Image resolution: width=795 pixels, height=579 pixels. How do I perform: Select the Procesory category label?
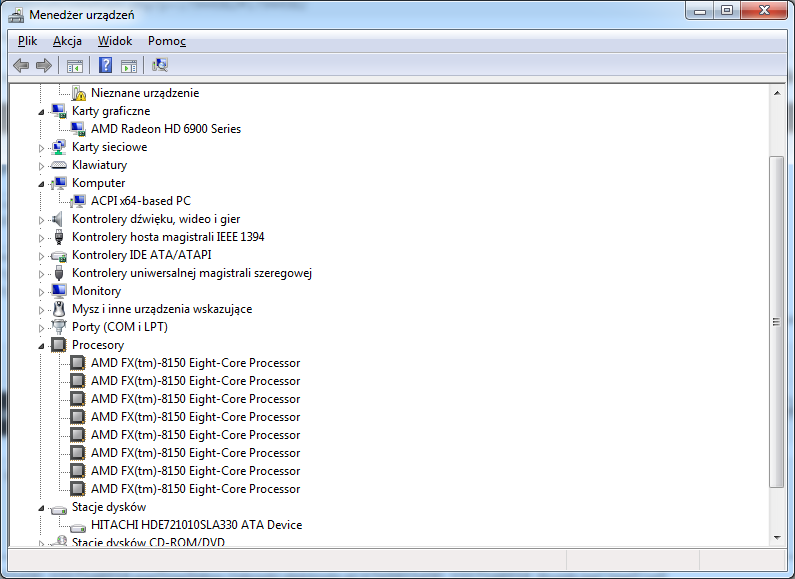98,345
